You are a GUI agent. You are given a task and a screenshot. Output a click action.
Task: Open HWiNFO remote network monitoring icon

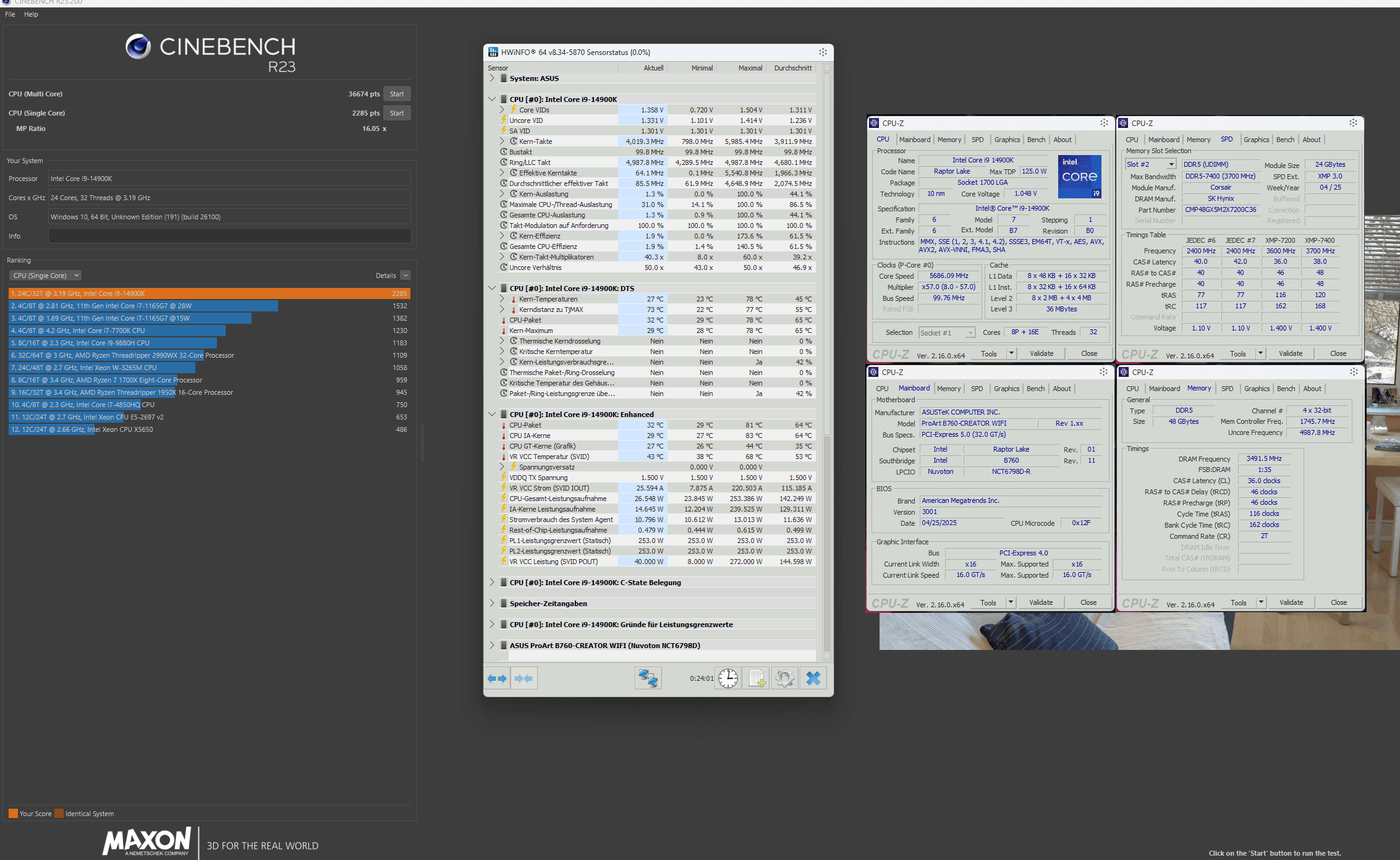click(x=648, y=678)
